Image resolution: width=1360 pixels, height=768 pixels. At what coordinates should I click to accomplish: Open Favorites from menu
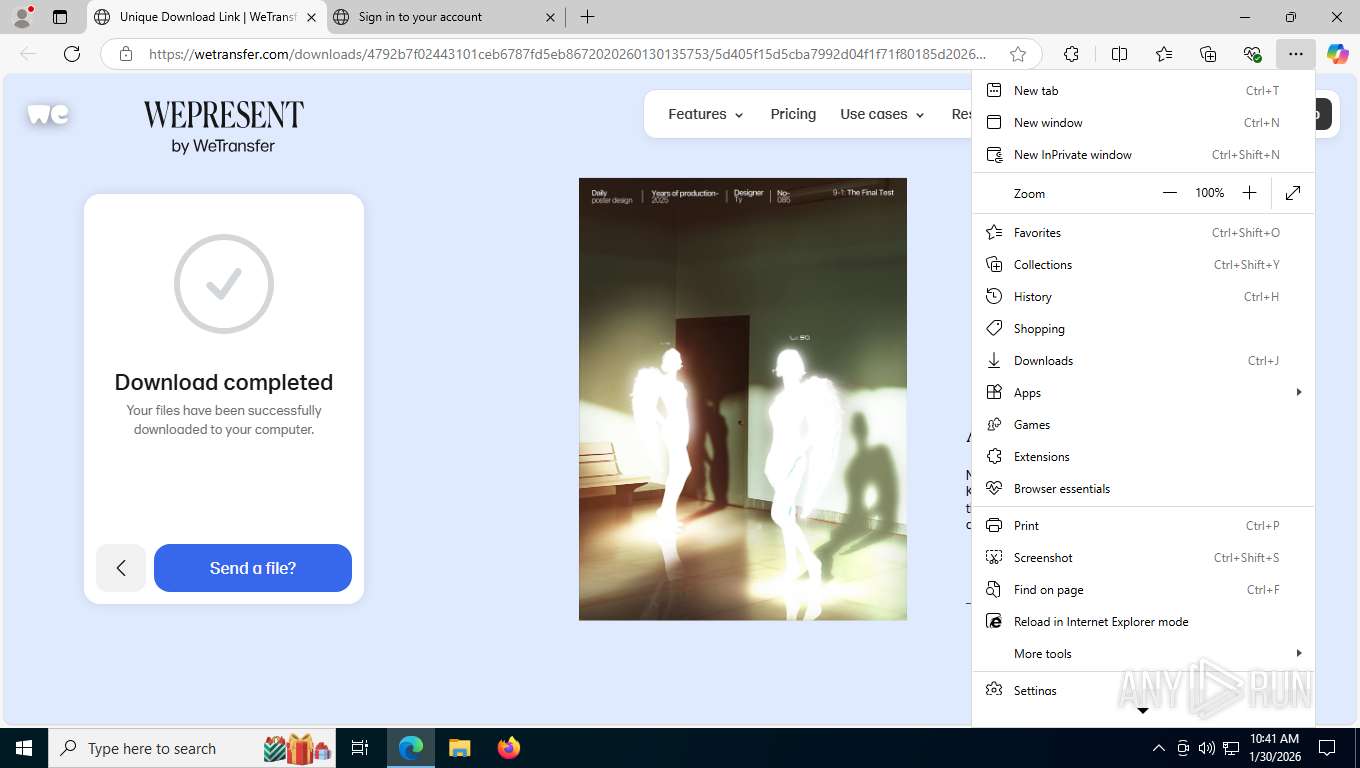tap(1143, 233)
